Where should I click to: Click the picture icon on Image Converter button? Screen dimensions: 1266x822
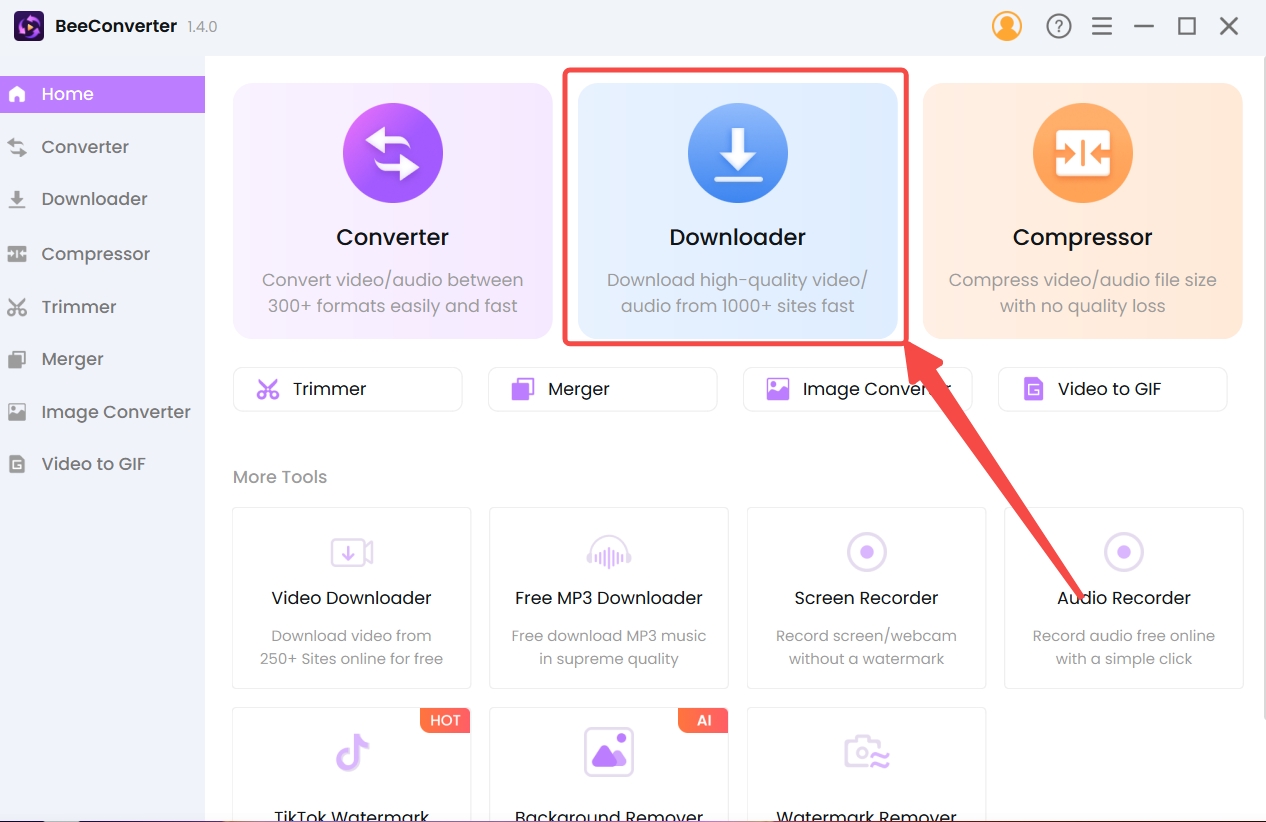pyautogui.click(x=778, y=389)
